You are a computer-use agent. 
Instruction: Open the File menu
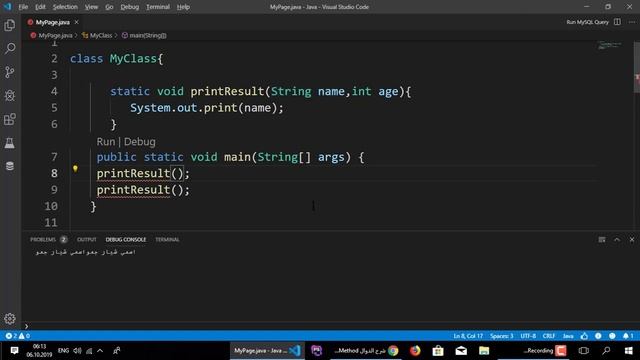(x=23, y=7)
